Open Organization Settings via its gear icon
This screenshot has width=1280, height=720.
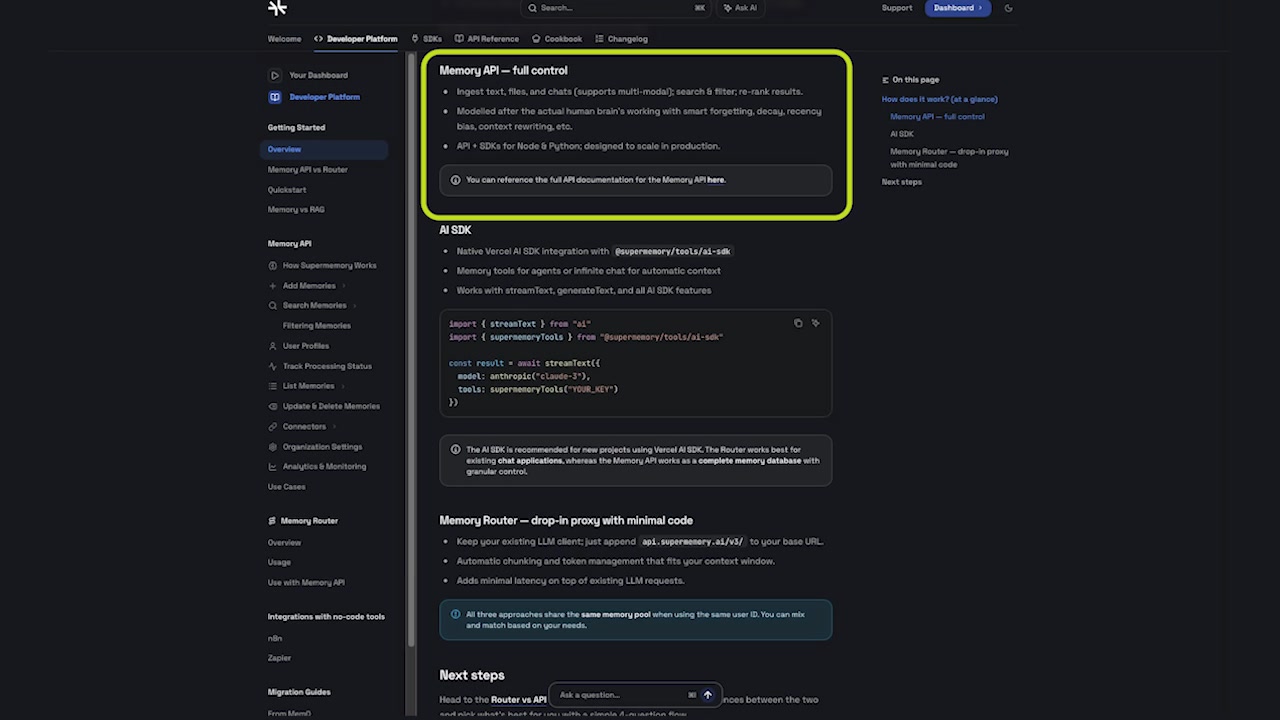272,446
